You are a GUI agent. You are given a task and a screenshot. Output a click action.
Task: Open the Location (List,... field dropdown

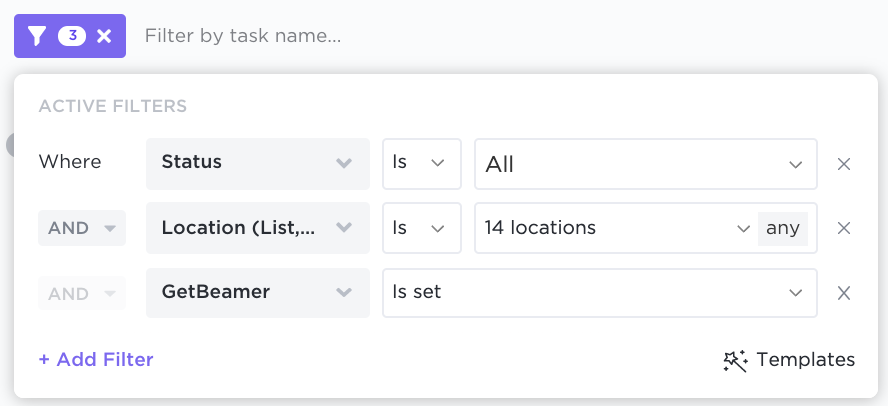[x=258, y=228]
